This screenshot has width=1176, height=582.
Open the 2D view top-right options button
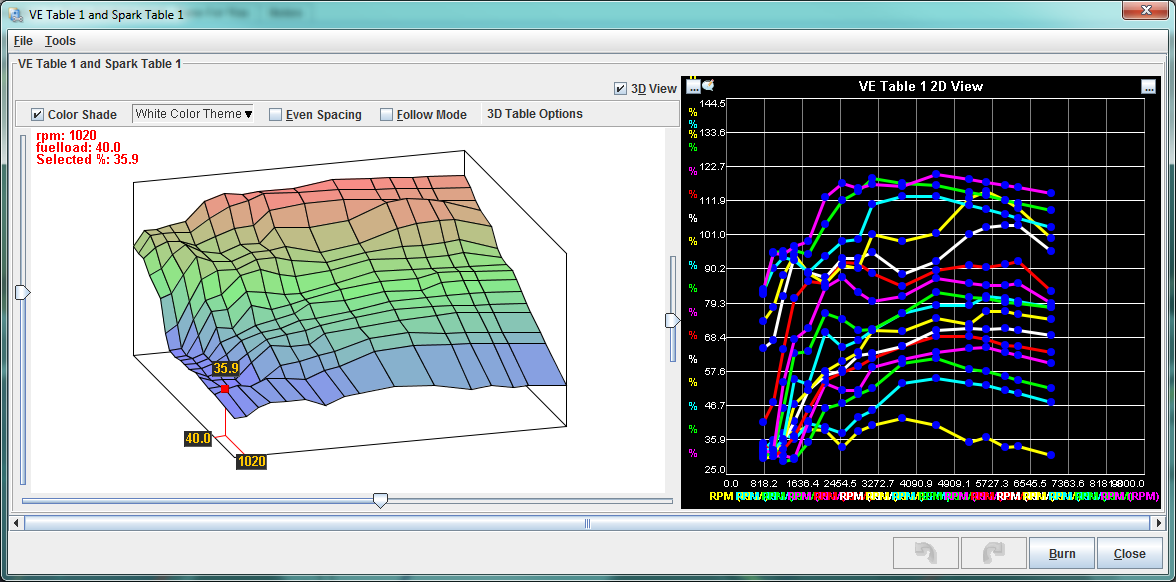[x=1148, y=86]
